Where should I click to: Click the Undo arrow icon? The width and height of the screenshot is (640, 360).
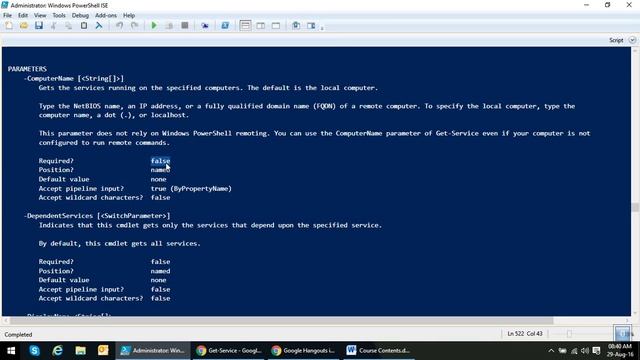(x=119, y=25)
